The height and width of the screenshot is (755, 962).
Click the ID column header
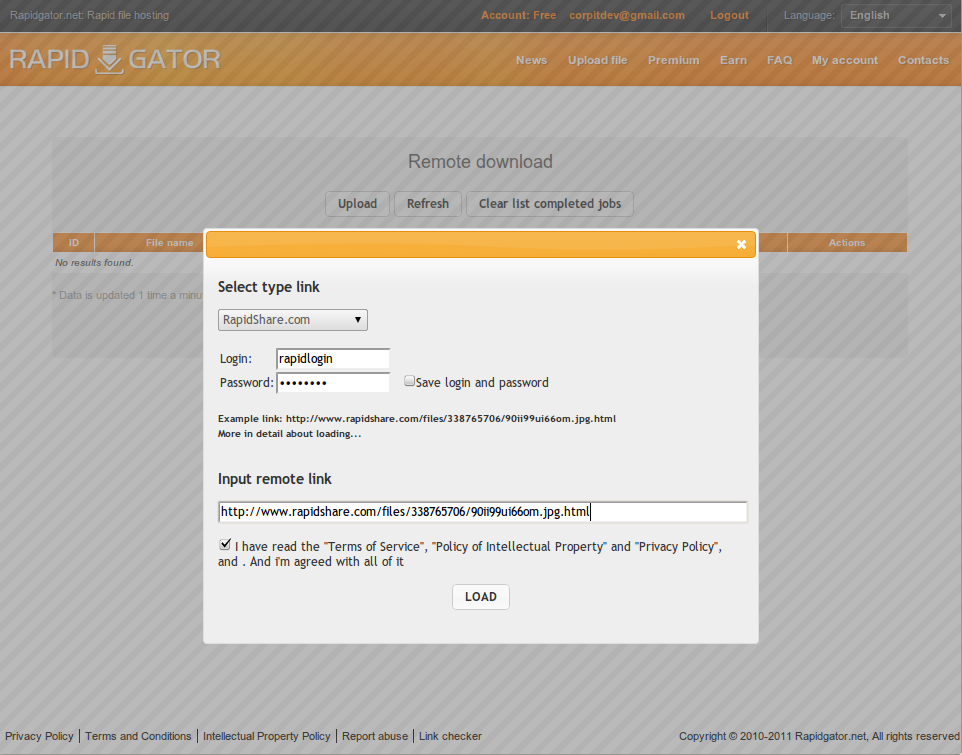[x=74, y=243]
